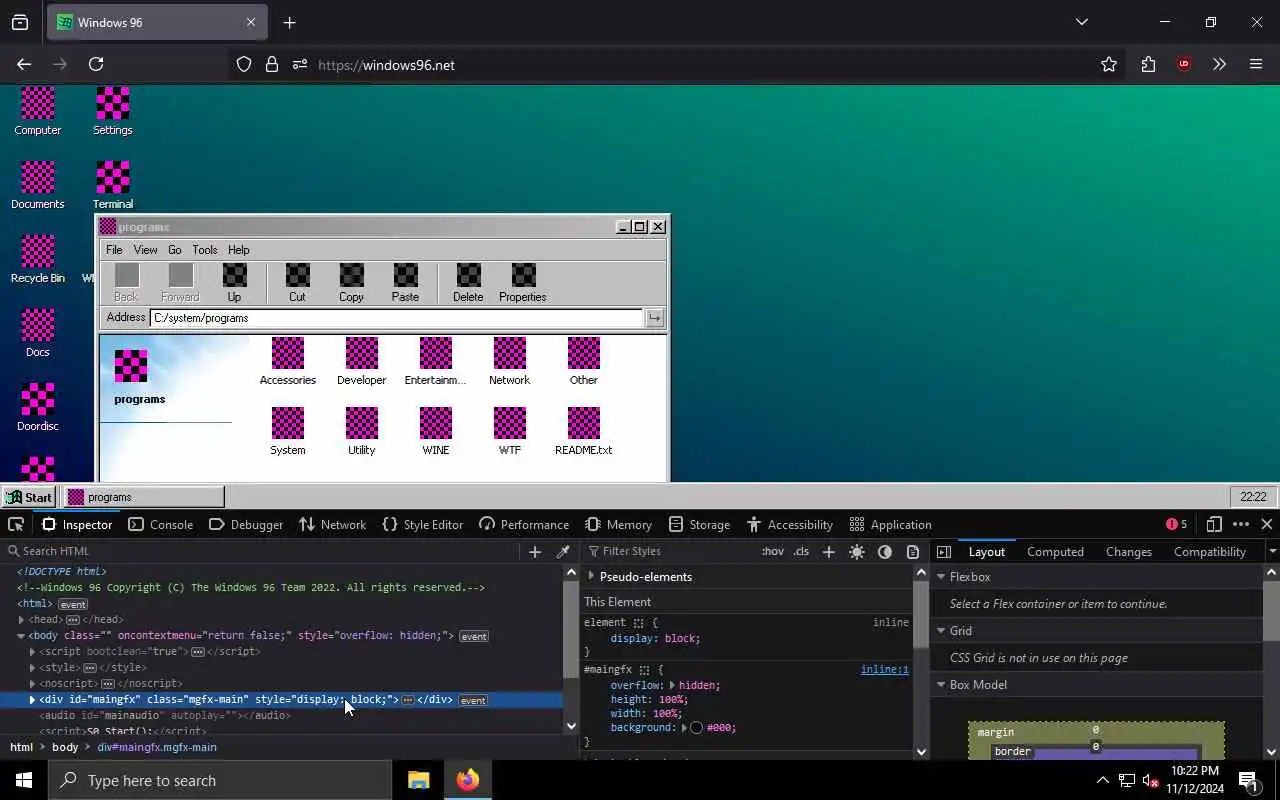Switch to the Console tab
The image size is (1280, 800).
tap(161, 524)
